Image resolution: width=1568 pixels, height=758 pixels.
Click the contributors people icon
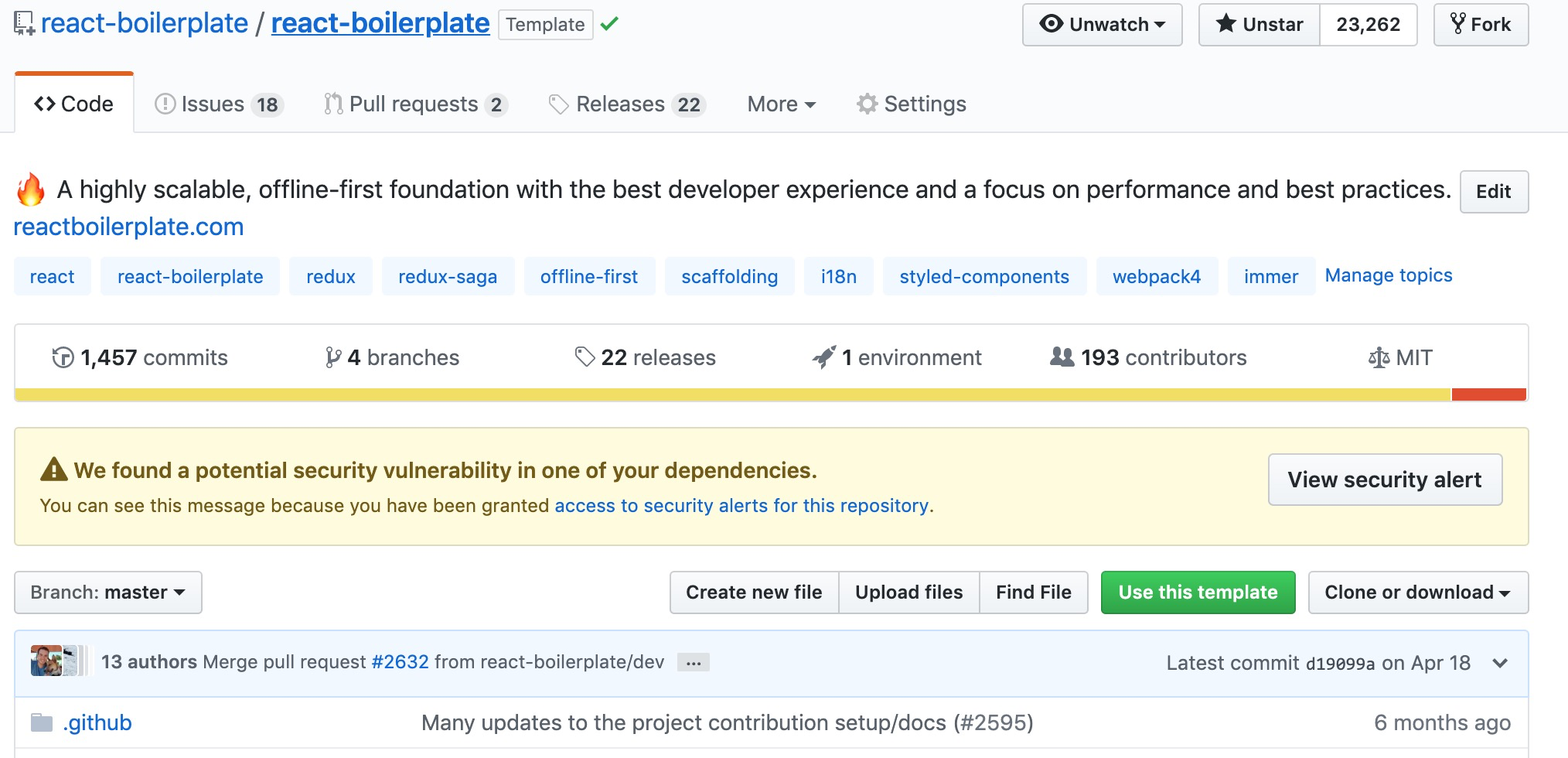point(1063,357)
